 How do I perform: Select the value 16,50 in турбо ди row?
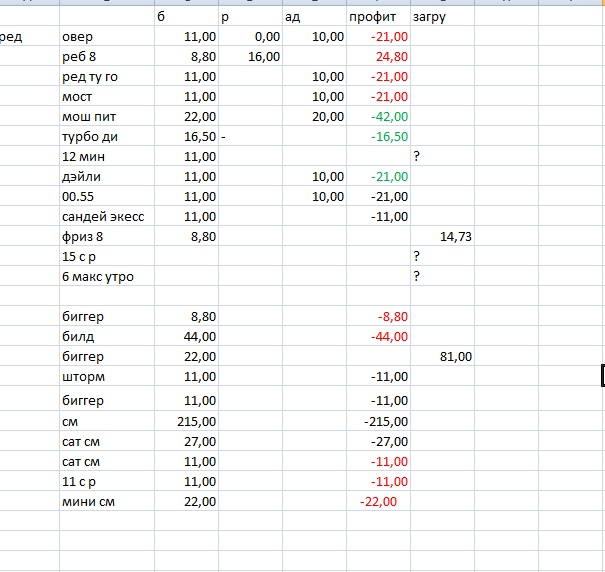[200, 137]
